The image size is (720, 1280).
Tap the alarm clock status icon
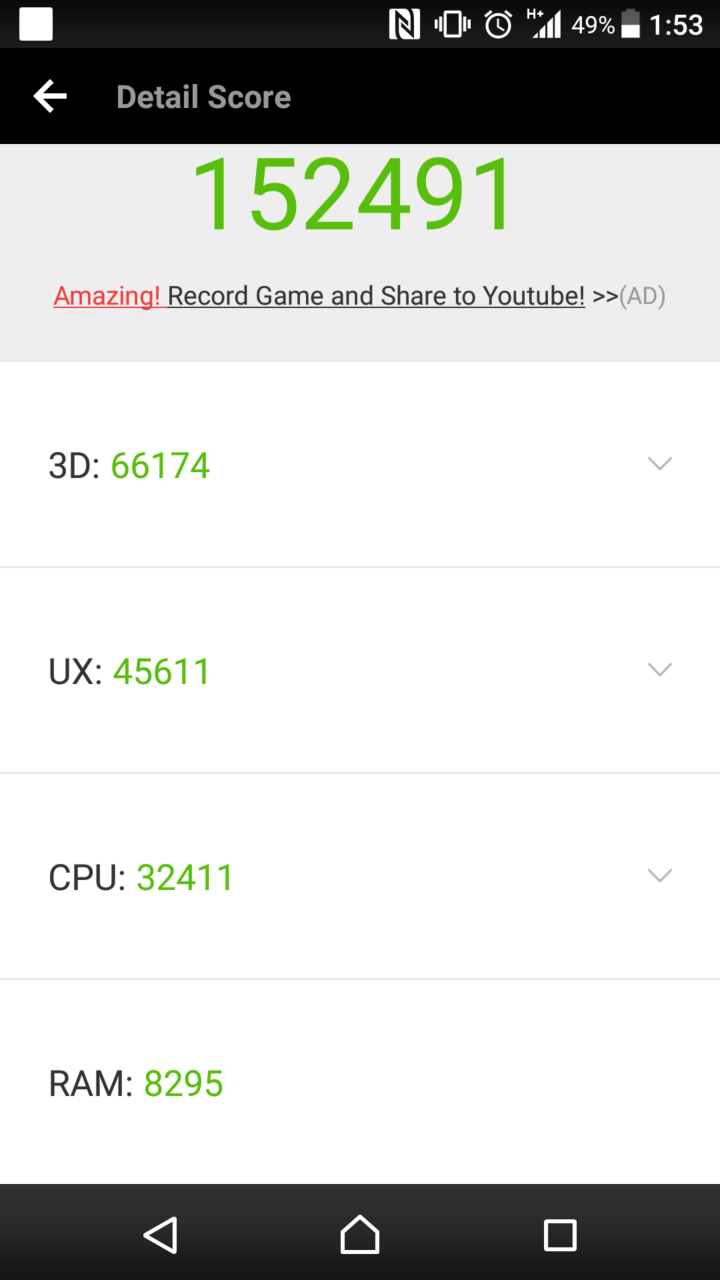coord(498,25)
